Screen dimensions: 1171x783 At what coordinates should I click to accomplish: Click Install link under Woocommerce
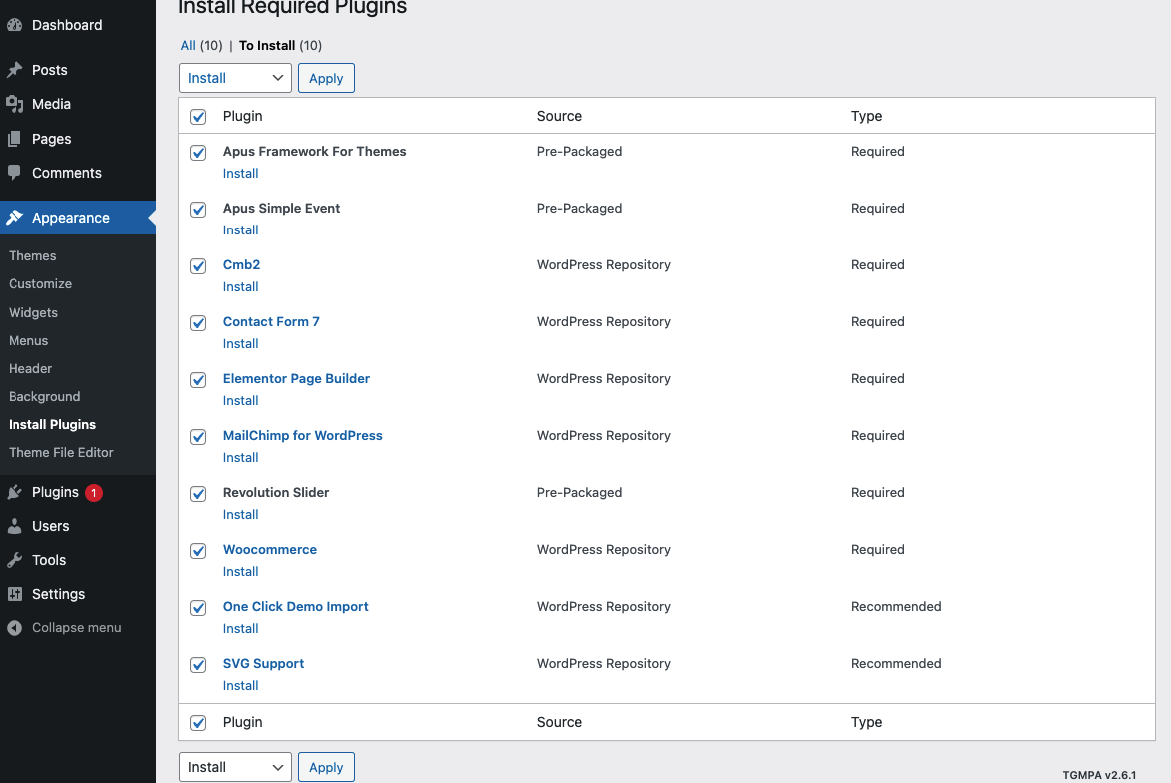tap(240, 571)
